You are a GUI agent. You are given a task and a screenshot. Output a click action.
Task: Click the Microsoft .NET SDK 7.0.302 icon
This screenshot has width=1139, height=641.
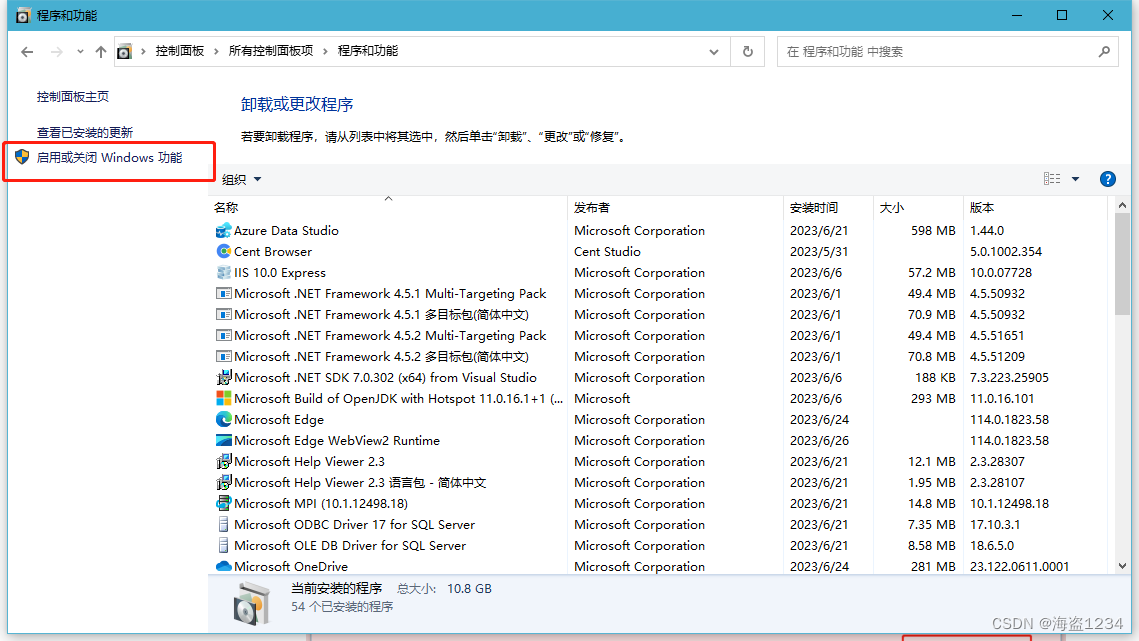click(x=224, y=378)
